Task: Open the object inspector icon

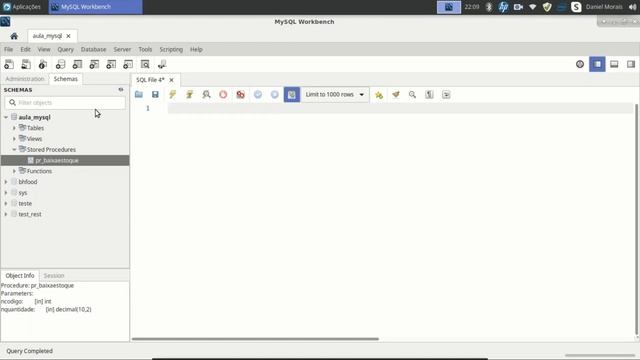Action: 43,64
